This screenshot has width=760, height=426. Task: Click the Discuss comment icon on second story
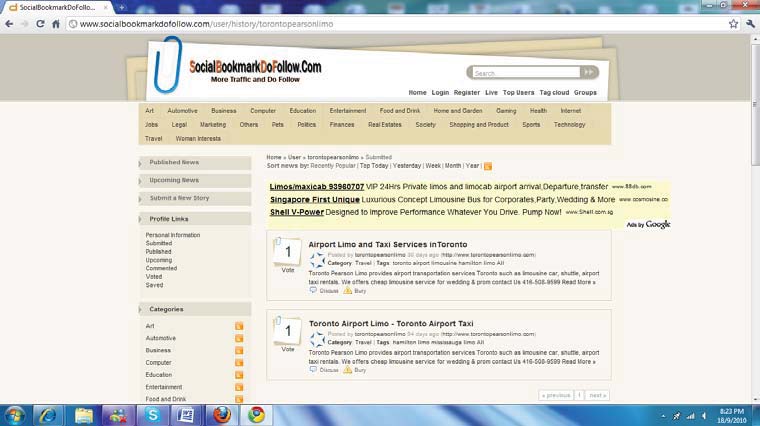313,370
